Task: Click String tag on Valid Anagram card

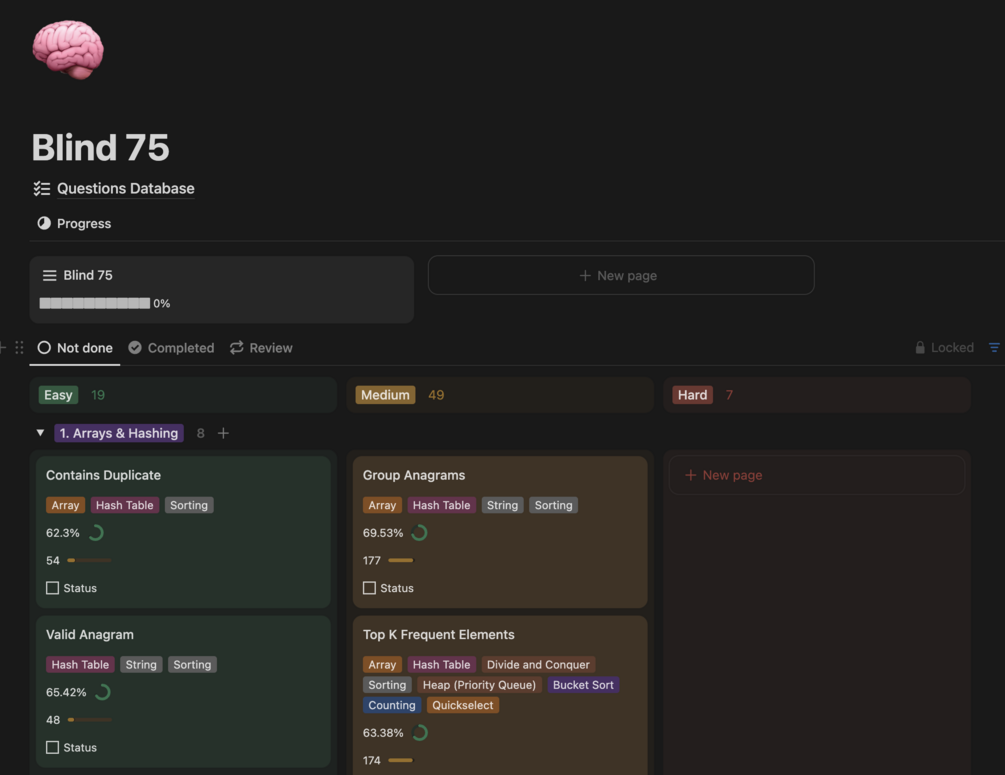Action: (141, 665)
